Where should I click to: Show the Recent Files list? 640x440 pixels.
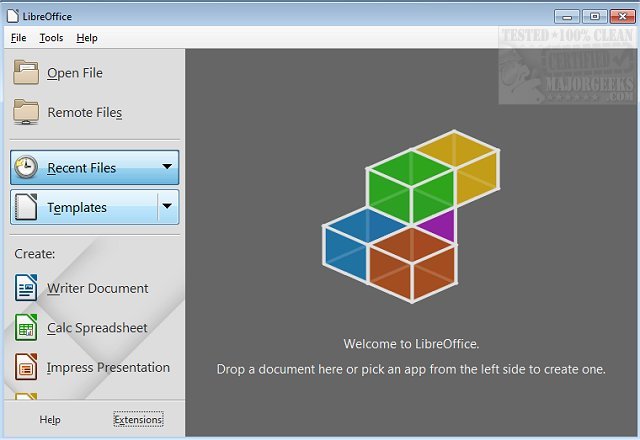(94, 167)
